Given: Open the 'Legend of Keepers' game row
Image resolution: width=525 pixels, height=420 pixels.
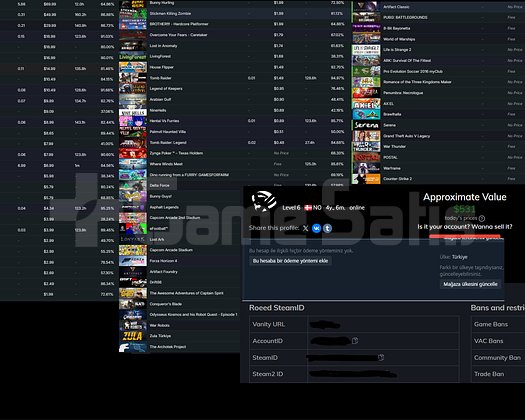Looking at the screenshot, I should 166,89.
